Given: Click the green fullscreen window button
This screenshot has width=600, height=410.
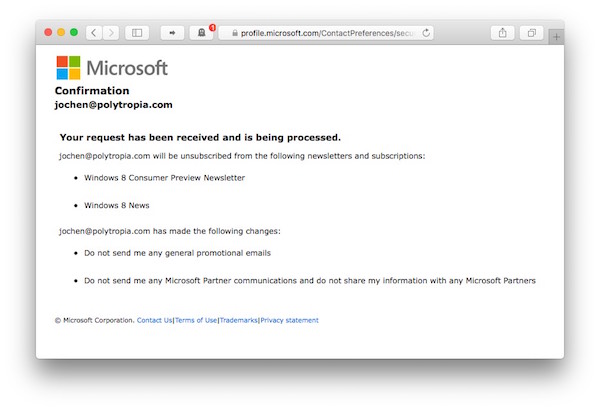Looking at the screenshot, I should click(x=74, y=33).
